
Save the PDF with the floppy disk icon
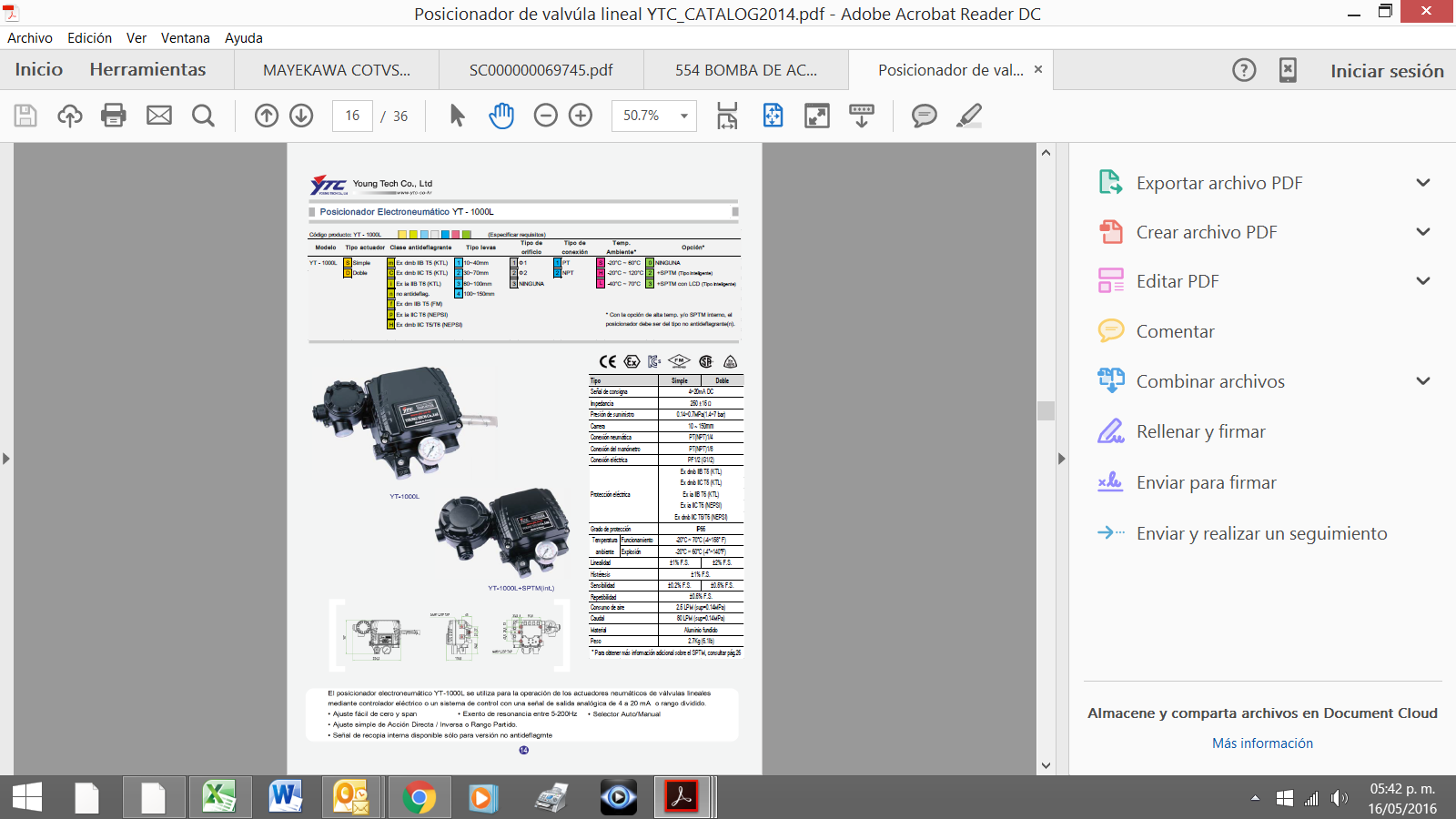(x=25, y=116)
